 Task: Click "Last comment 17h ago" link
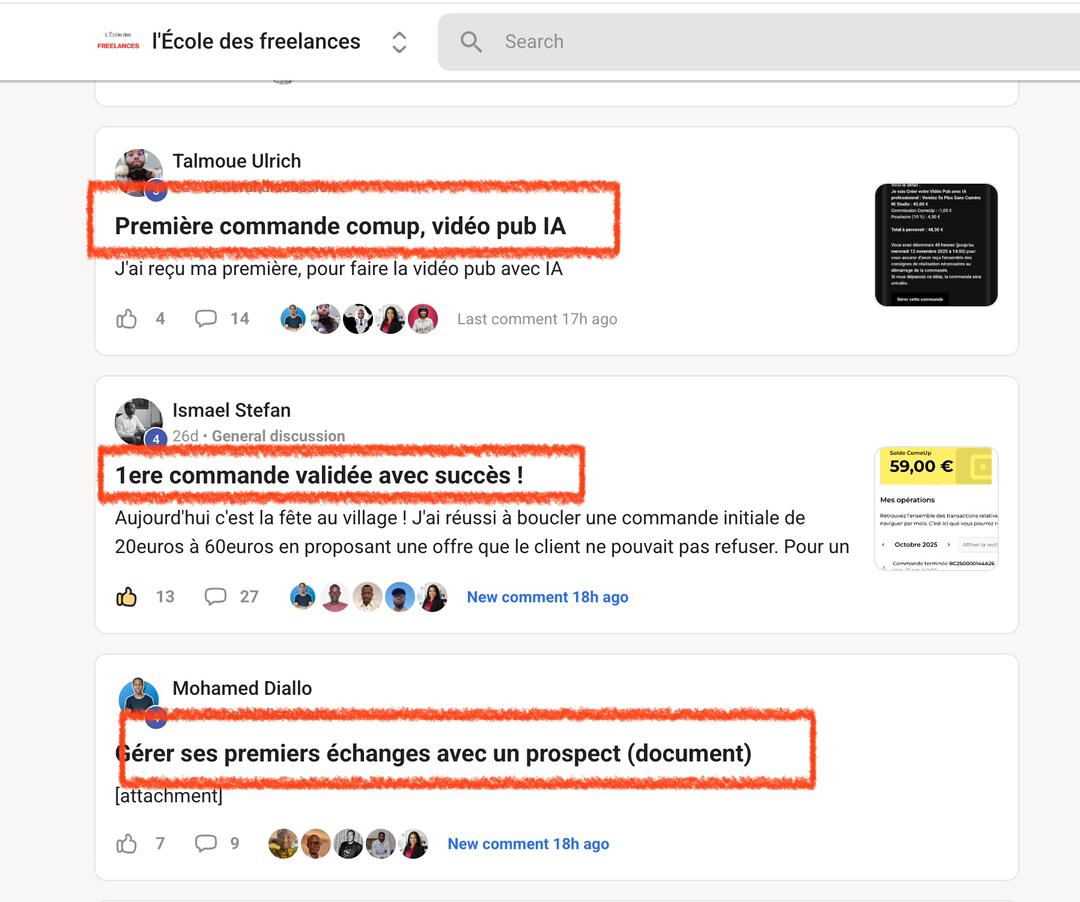(537, 319)
